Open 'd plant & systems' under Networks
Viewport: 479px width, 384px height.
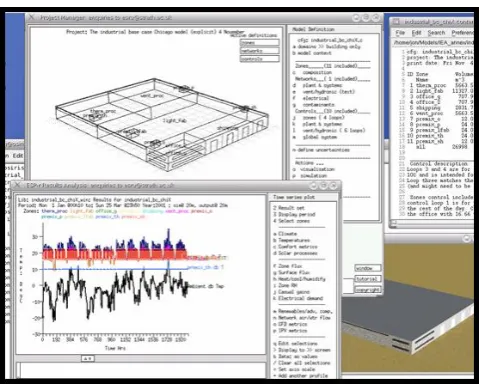(317, 85)
